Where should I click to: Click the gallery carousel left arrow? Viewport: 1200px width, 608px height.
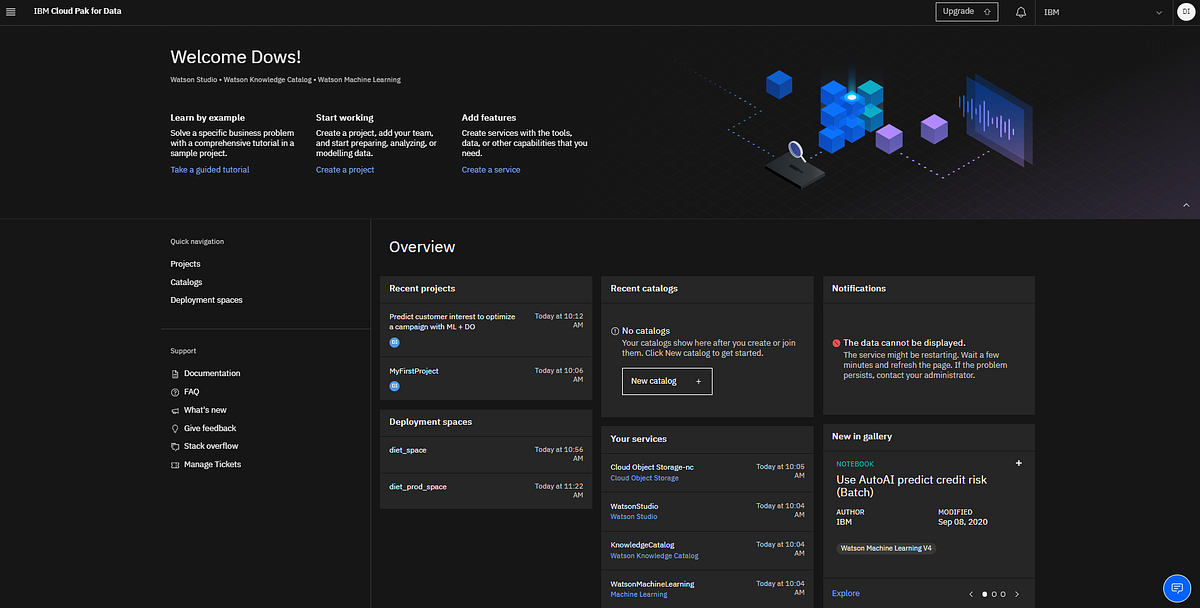970,593
